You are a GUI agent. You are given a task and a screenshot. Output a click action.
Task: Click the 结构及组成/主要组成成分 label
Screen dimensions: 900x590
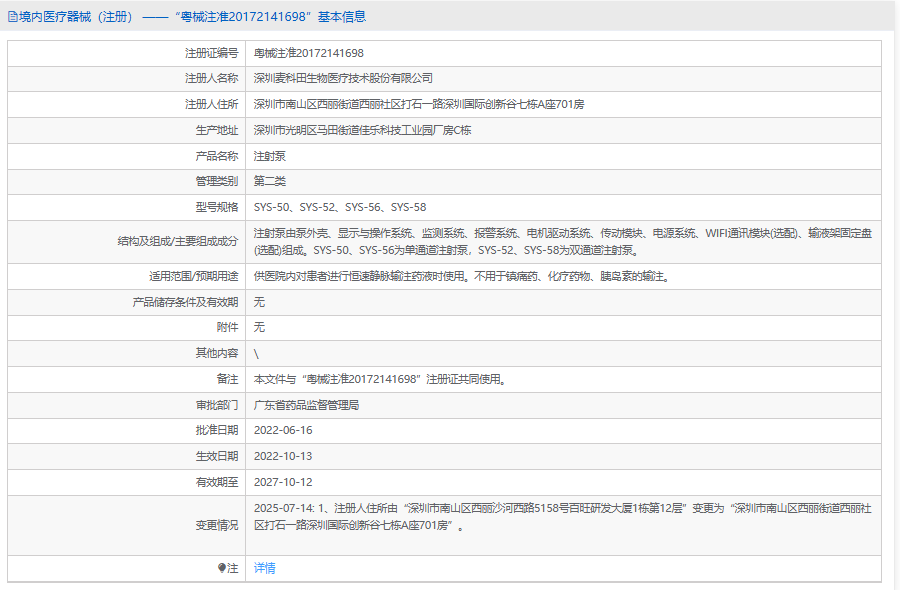click(178, 242)
